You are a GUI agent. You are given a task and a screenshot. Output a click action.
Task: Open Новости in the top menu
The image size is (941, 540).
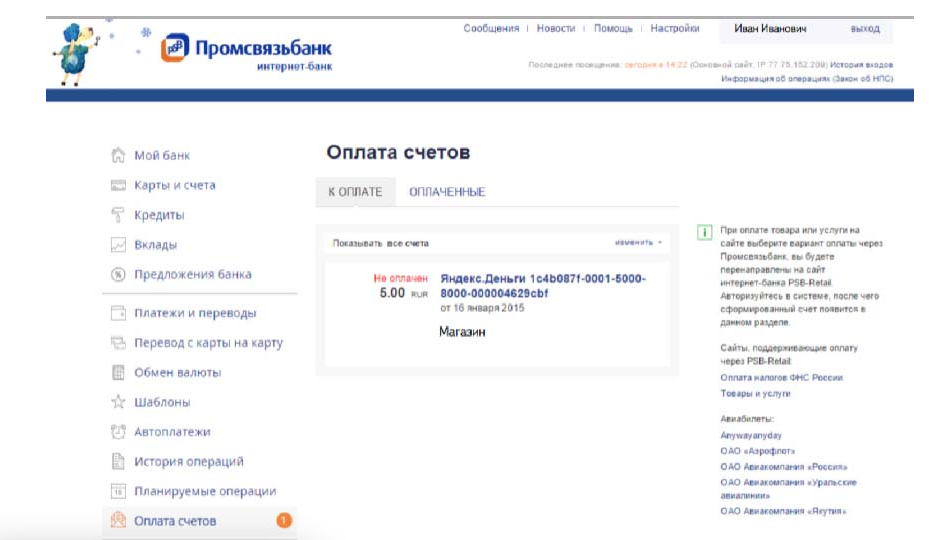556,28
